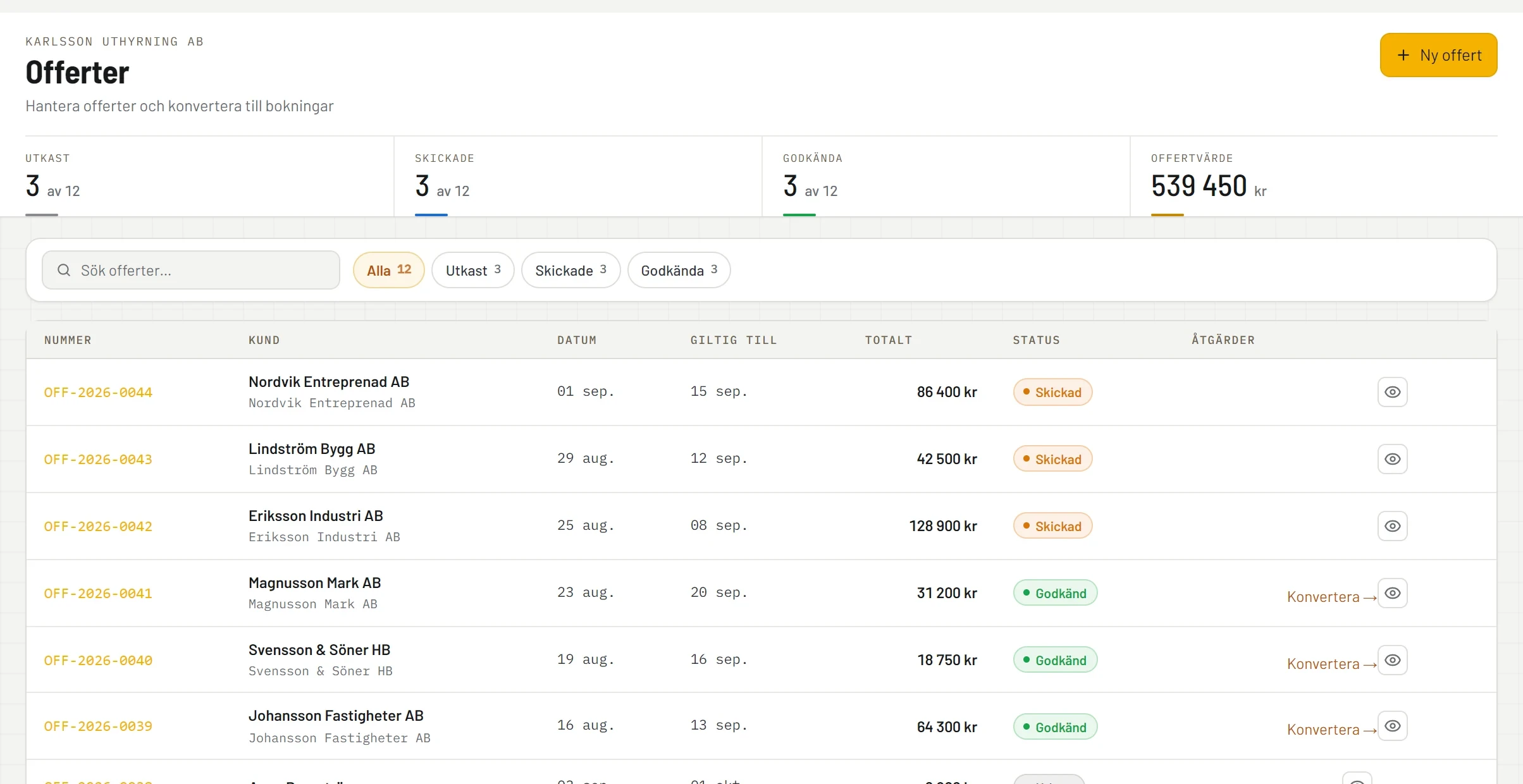This screenshot has height=784, width=1523.
Task: Click the Totalt column header
Action: tap(889, 340)
